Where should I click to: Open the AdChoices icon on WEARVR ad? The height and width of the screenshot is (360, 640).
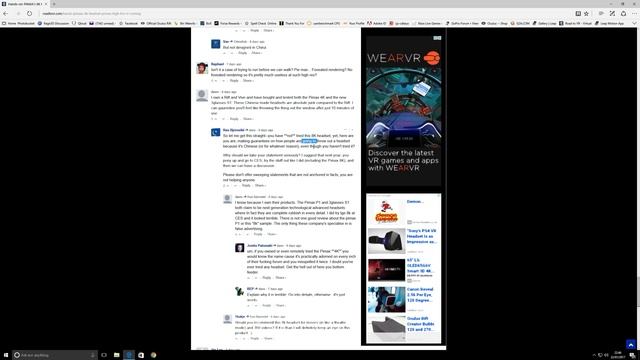pos(437,38)
